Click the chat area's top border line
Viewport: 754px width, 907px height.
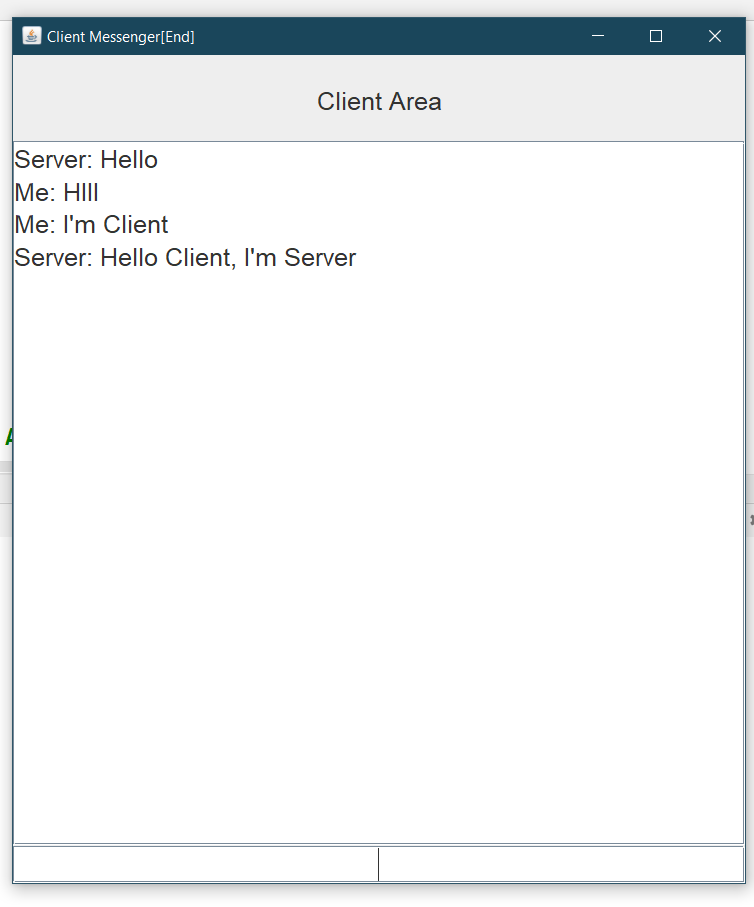click(379, 140)
